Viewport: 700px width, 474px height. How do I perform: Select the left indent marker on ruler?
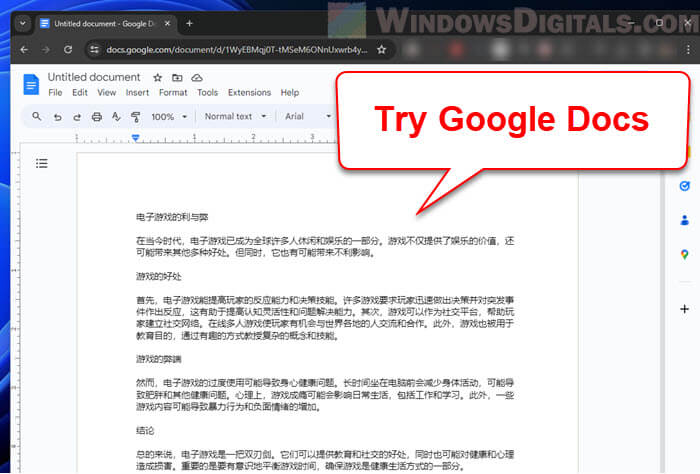[136, 138]
